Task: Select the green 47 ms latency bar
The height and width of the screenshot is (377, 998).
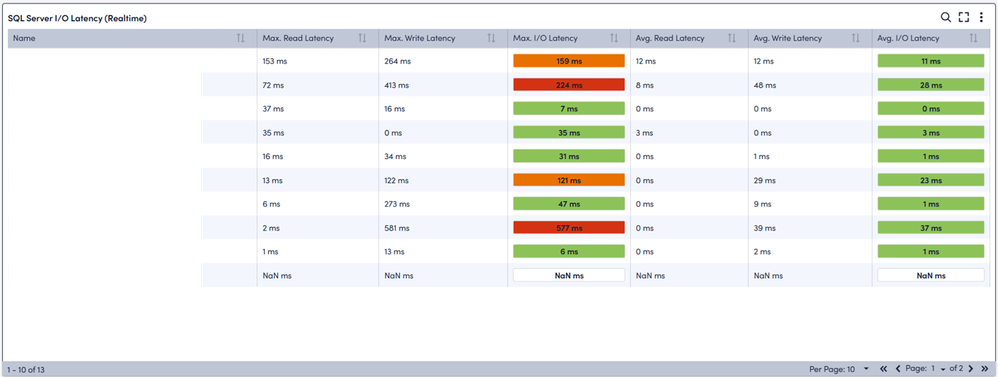Action: coord(568,204)
